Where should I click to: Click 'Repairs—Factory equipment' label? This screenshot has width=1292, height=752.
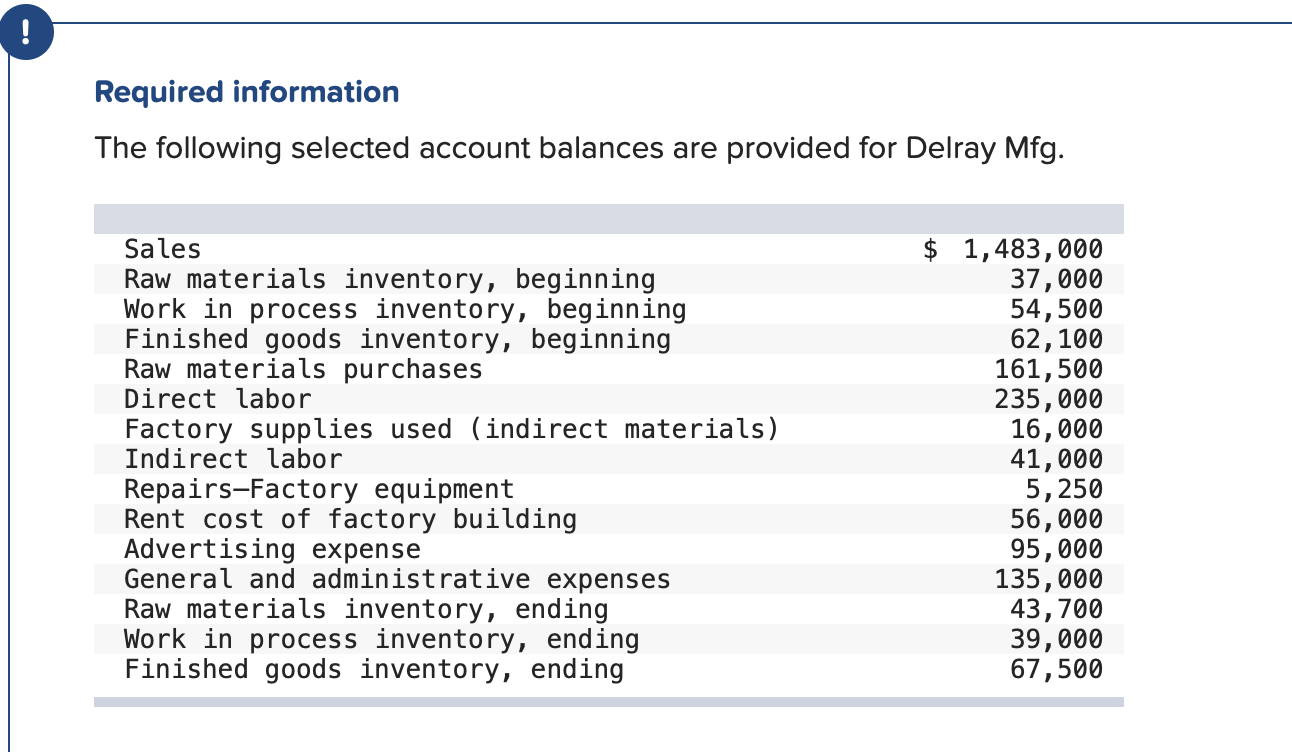[319, 489]
